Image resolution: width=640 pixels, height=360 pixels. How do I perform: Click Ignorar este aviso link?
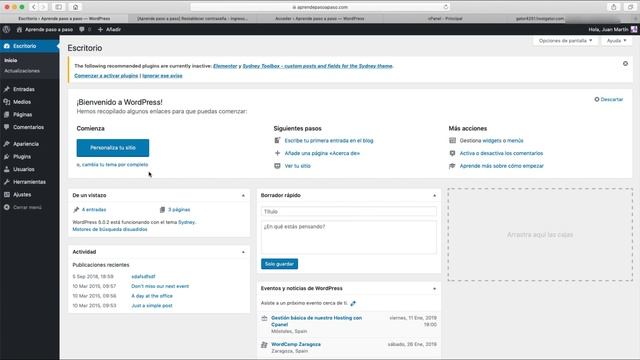[162, 76]
